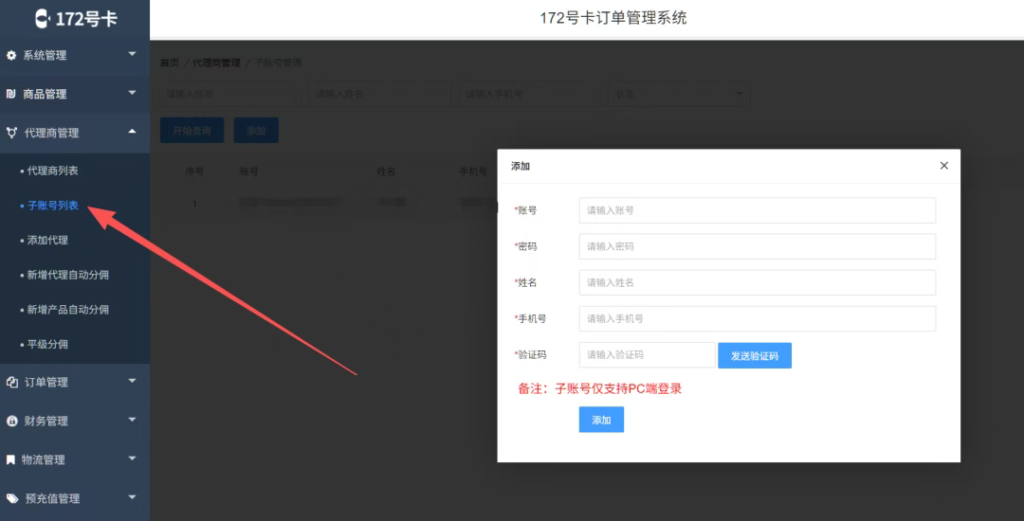Close the 添加 dialog with the X
The image size is (1024, 521).
click(944, 166)
